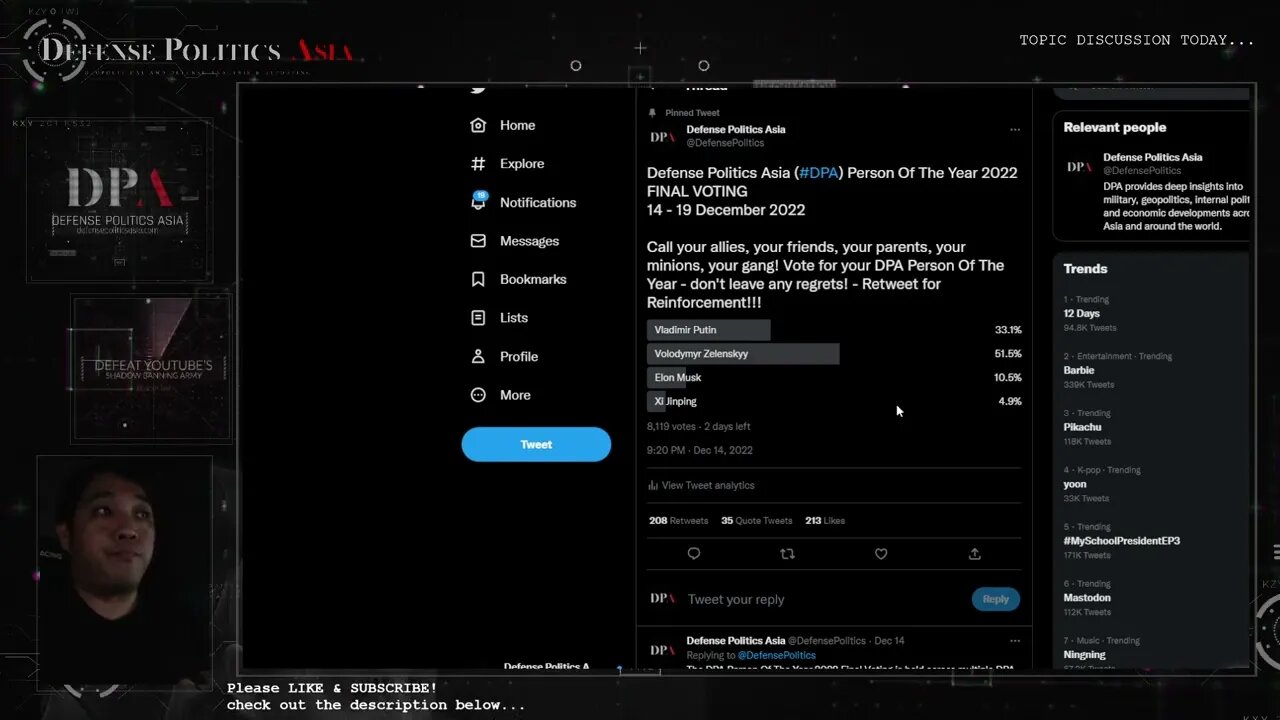
Task: Select Lists menu label
Action: tap(514, 318)
